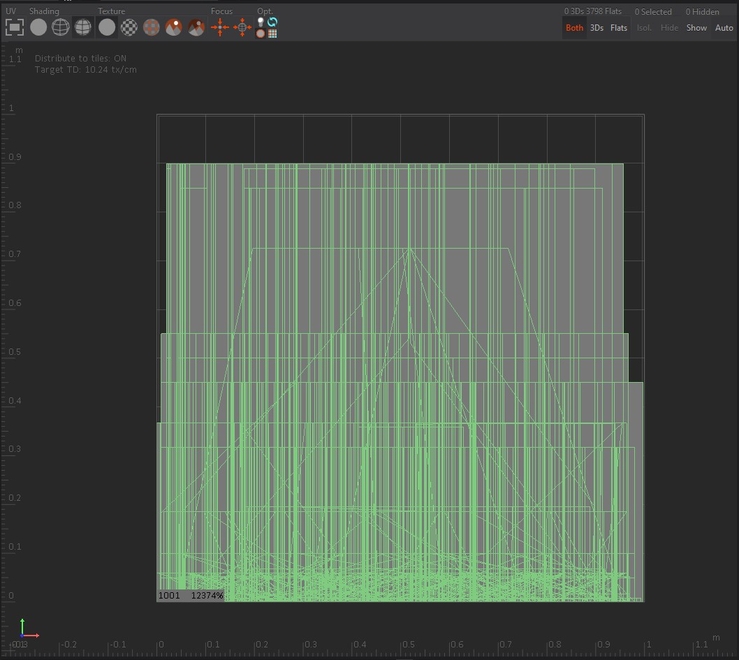Click the cyan refresh arrows icon
Viewport: 739px width, 660px height.
[272, 21]
